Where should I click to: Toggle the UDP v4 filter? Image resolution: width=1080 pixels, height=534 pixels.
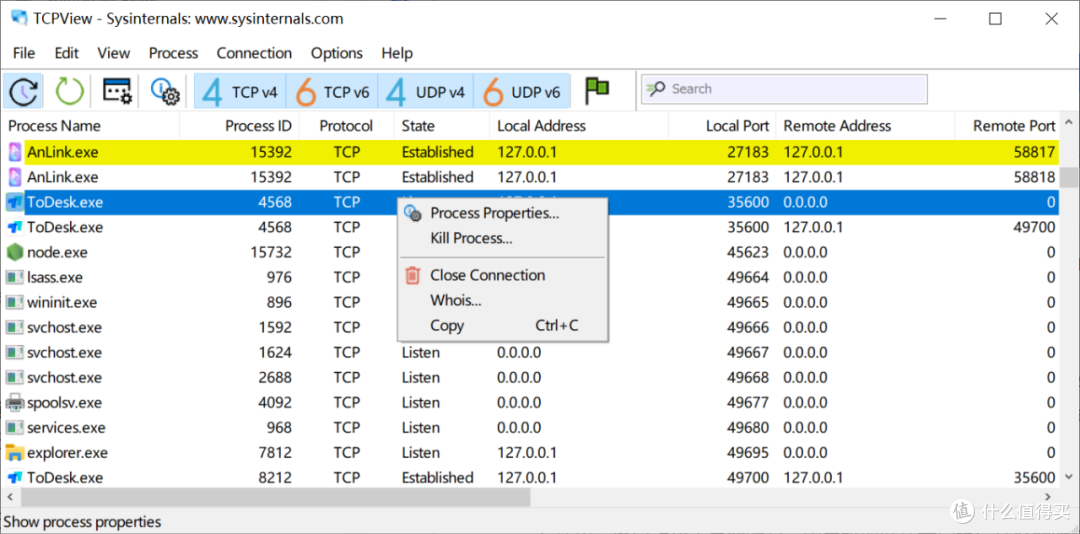pos(426,92)
